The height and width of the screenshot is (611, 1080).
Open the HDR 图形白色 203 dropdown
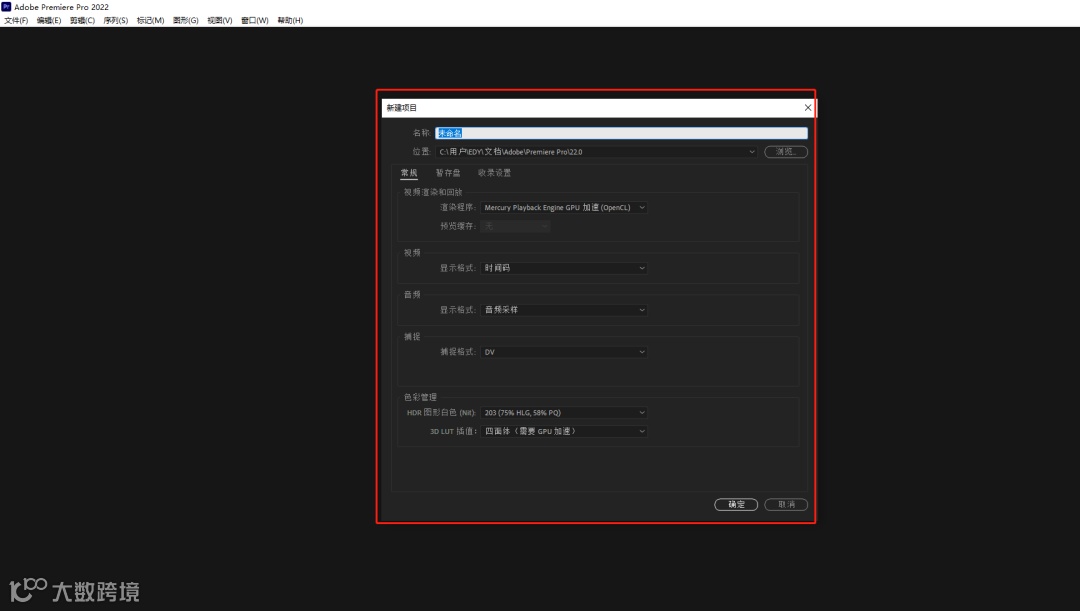563,413
